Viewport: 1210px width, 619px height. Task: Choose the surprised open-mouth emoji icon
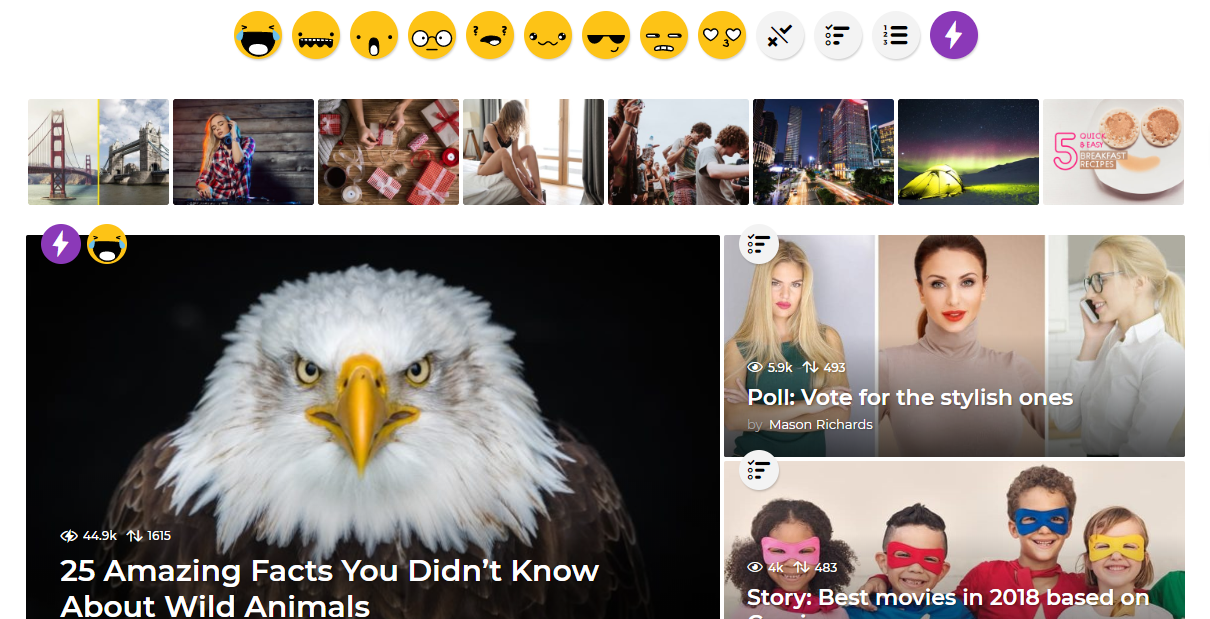pos(374,36)
